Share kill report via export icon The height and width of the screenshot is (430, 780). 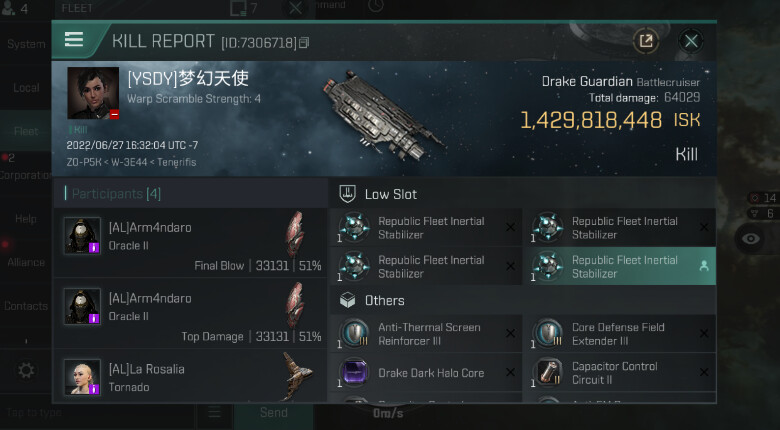pyautogui.click(x=646, y=41)
